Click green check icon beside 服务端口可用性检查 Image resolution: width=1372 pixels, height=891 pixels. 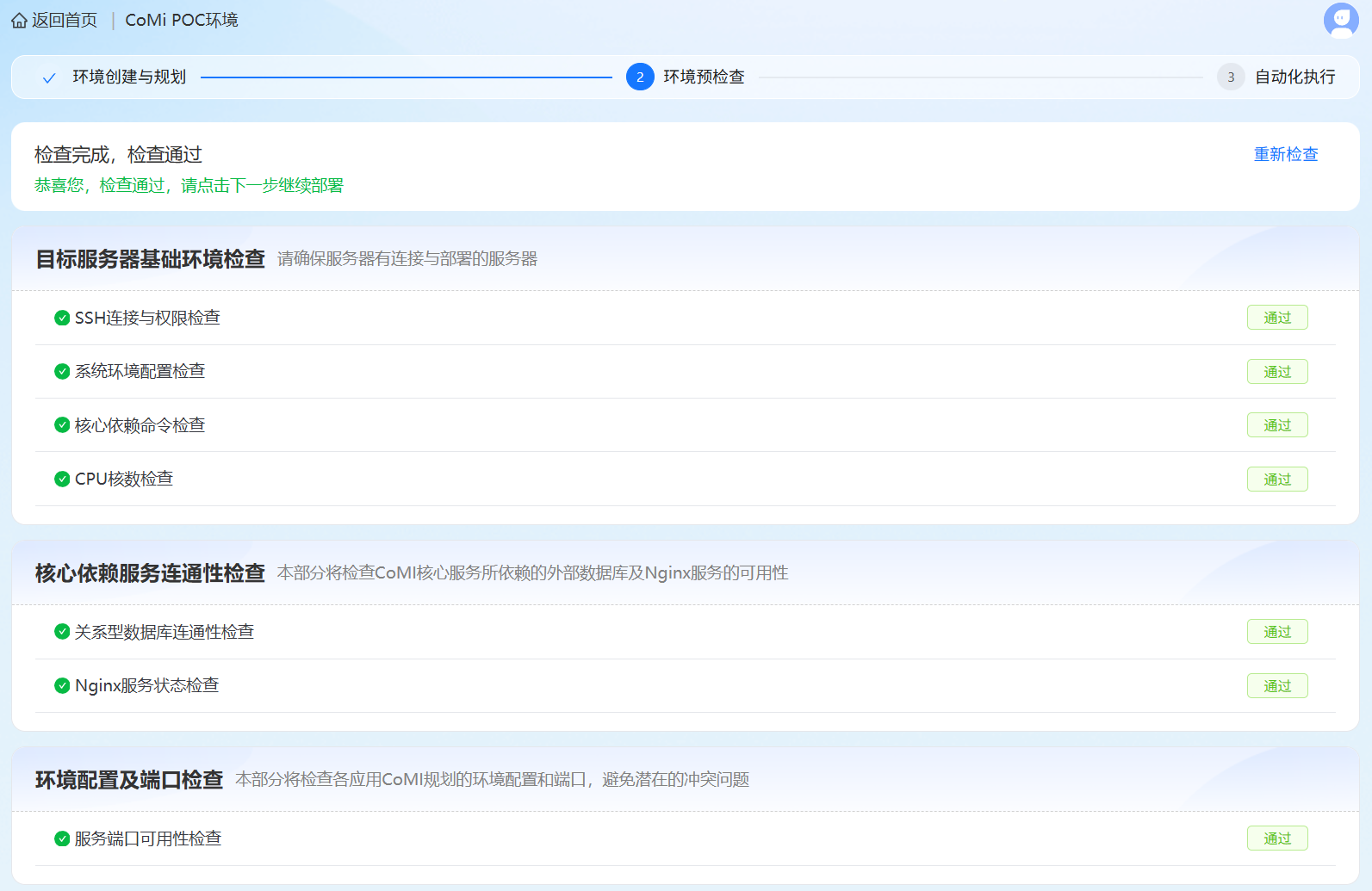point(62,838)
